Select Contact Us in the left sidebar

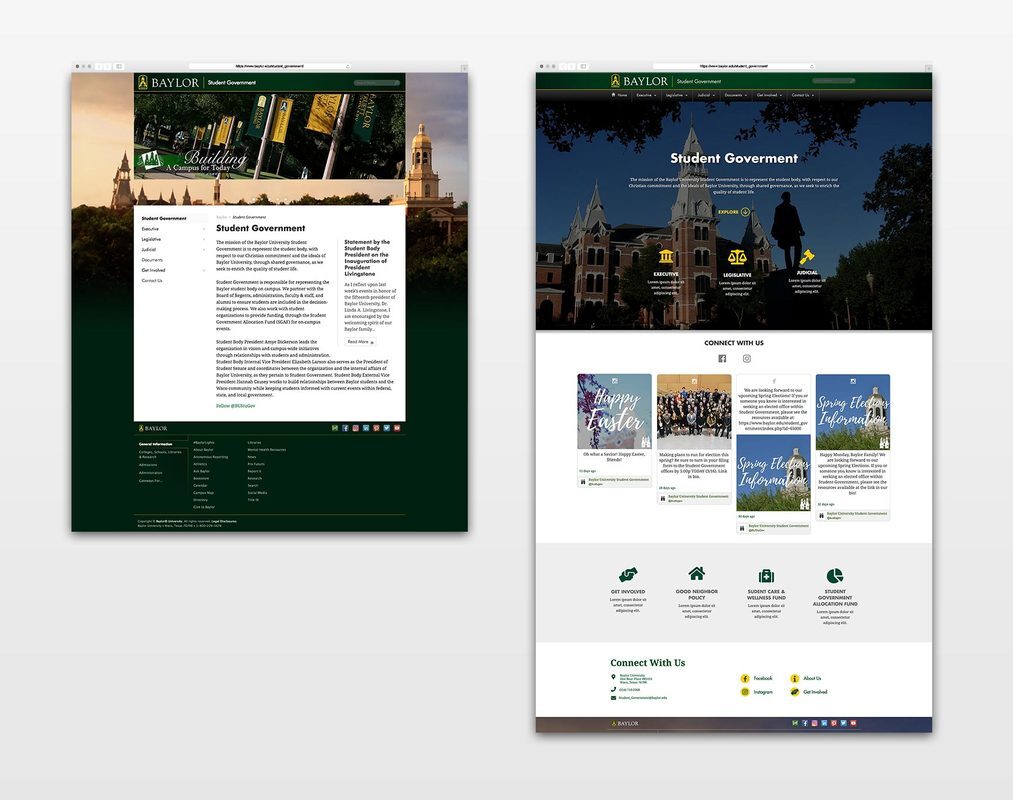(x=152, y=281)
